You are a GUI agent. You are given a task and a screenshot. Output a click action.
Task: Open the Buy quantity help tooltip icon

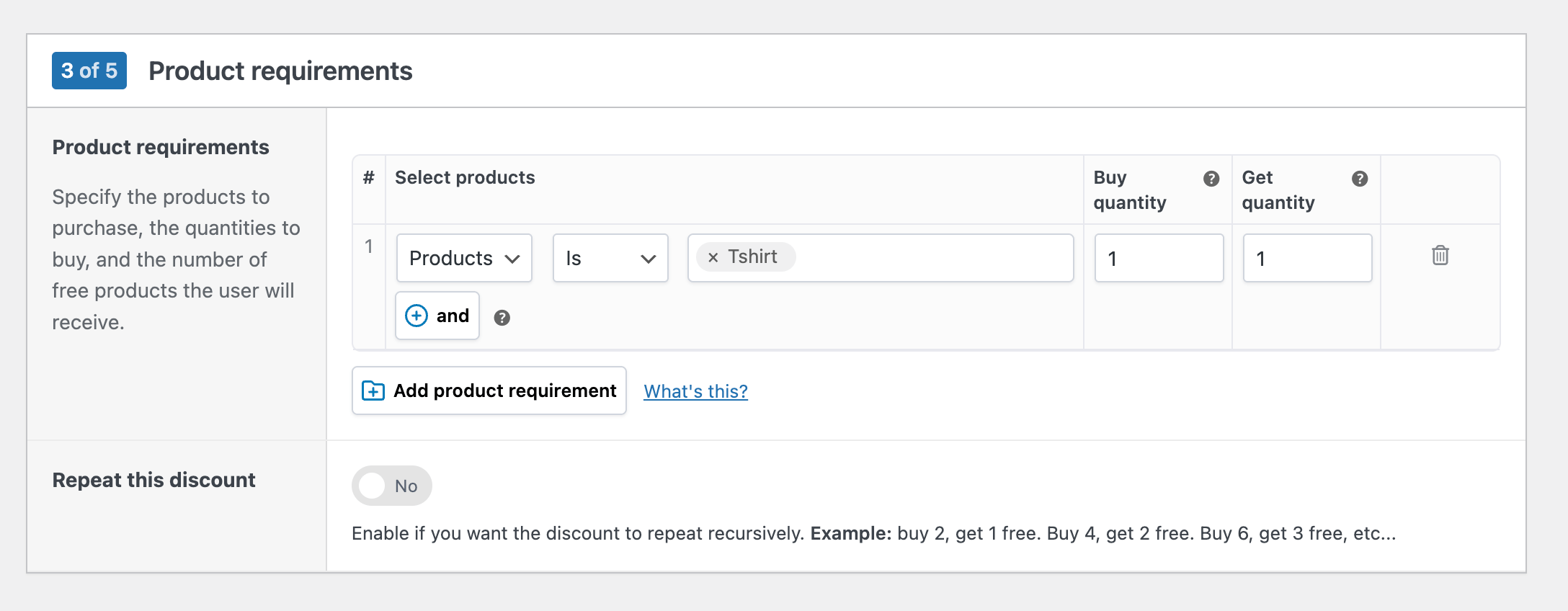coord(1211,179)
